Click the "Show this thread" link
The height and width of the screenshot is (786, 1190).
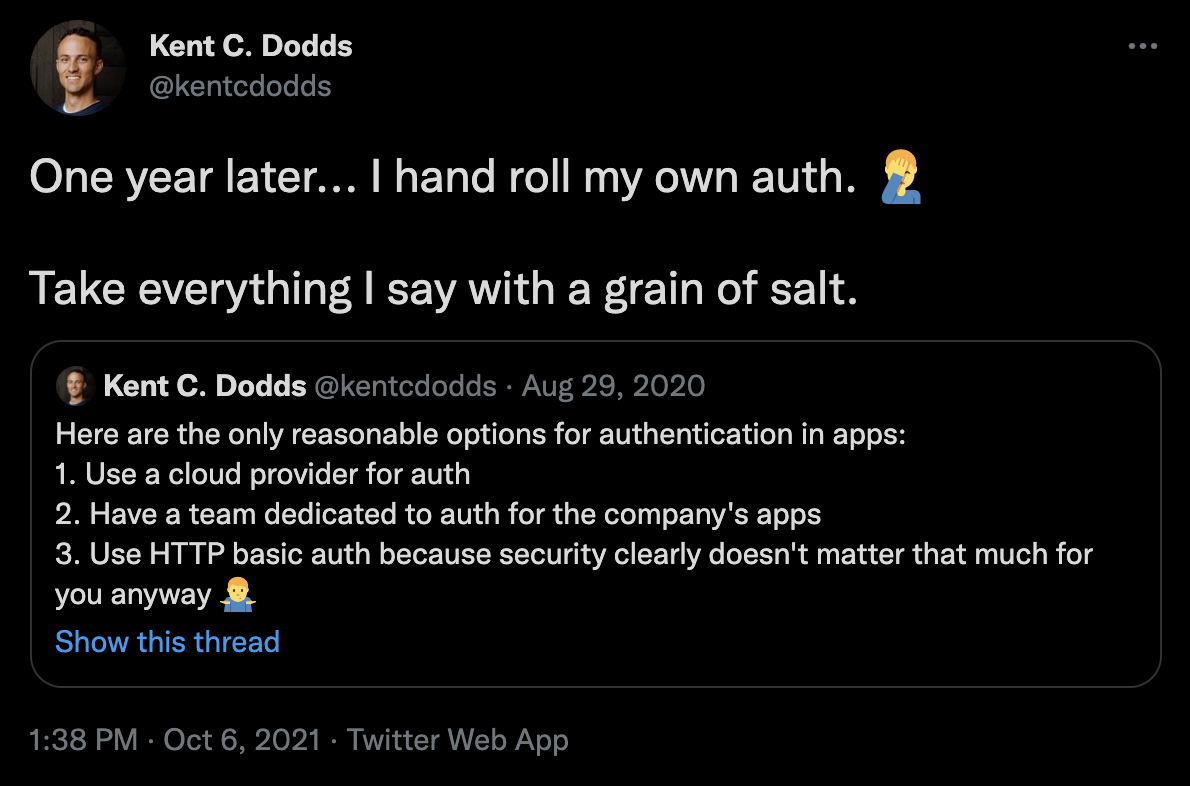point(167,642)
